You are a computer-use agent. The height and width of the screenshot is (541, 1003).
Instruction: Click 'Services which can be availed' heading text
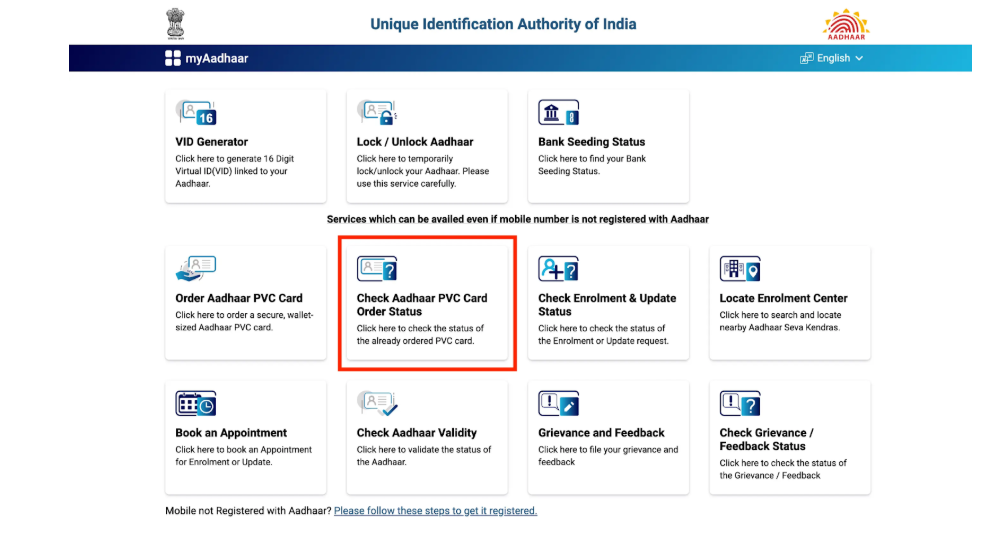(x=518, y=219)
